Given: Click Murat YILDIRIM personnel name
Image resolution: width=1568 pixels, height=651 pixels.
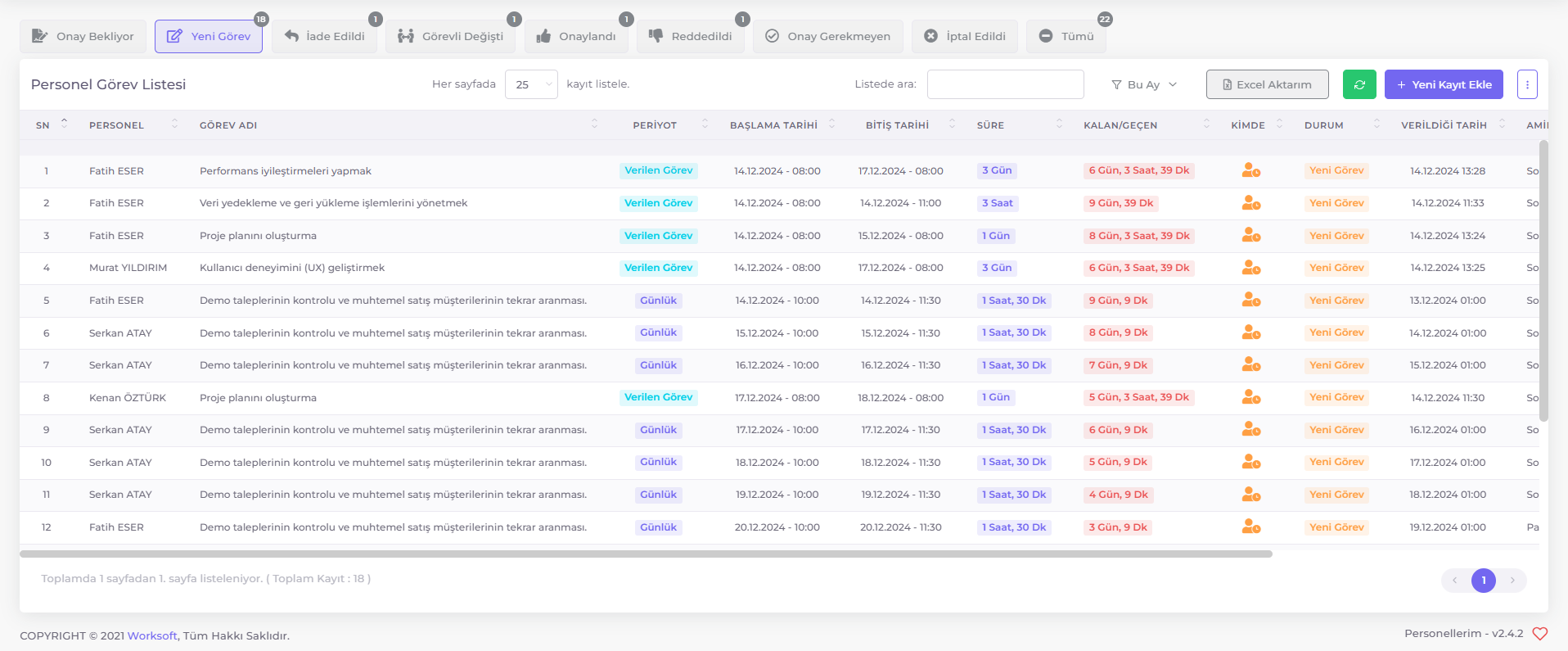Looking at the screenshot, I should tap(128, 268).
